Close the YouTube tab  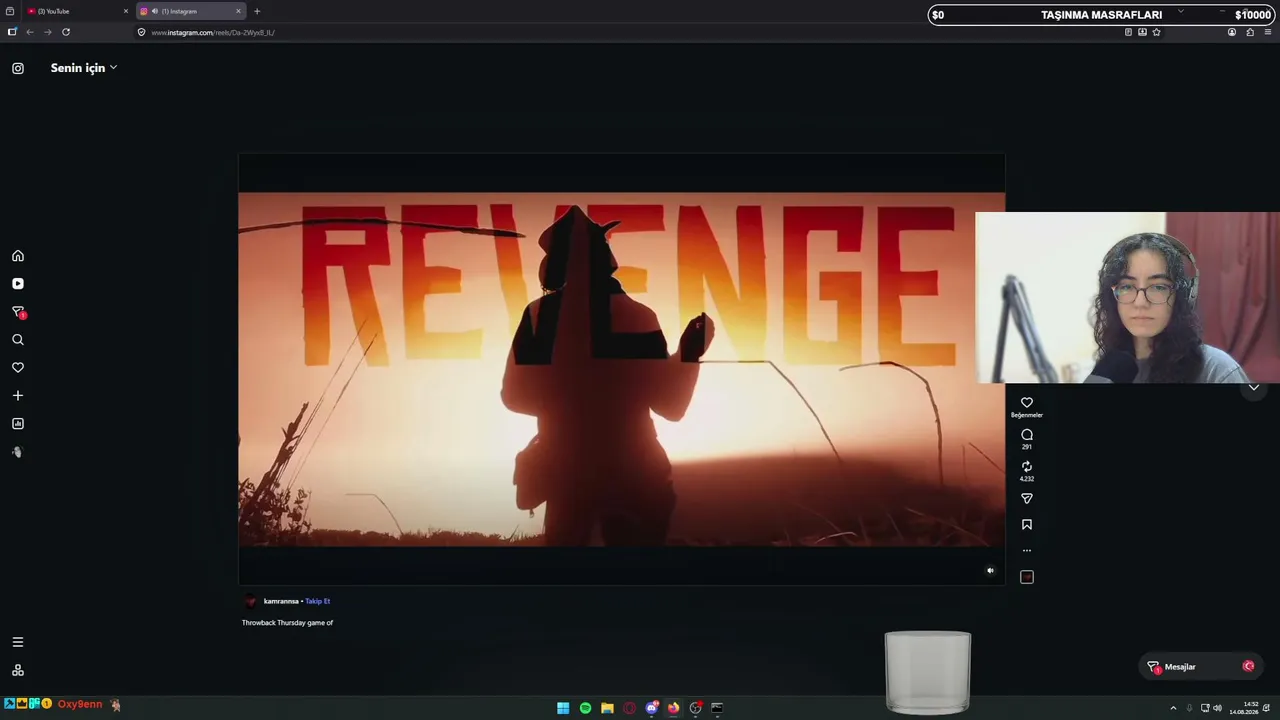(x=126, y=11)
